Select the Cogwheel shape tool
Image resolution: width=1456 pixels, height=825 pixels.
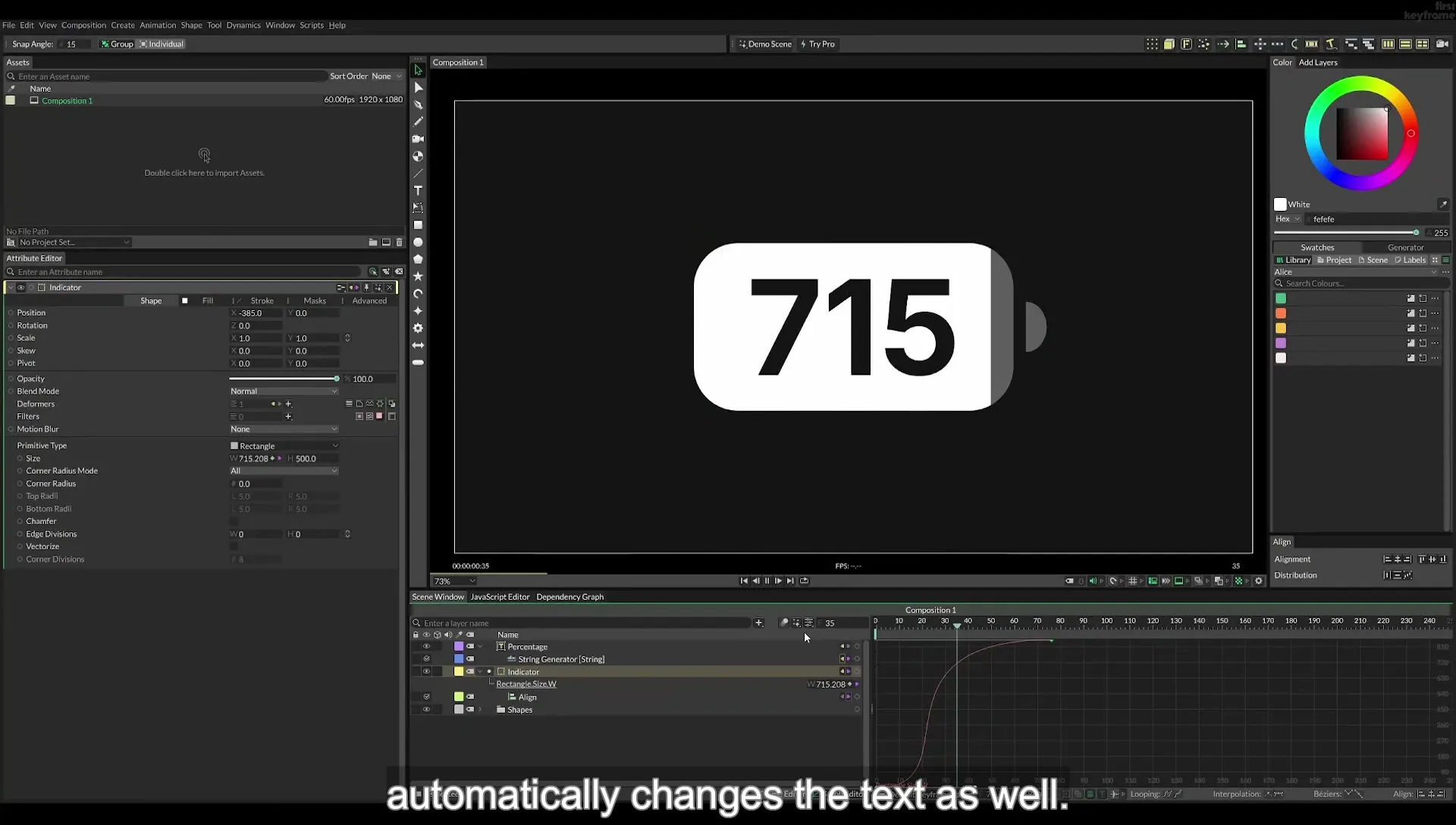pyautogui.click(x=418, y=328)
